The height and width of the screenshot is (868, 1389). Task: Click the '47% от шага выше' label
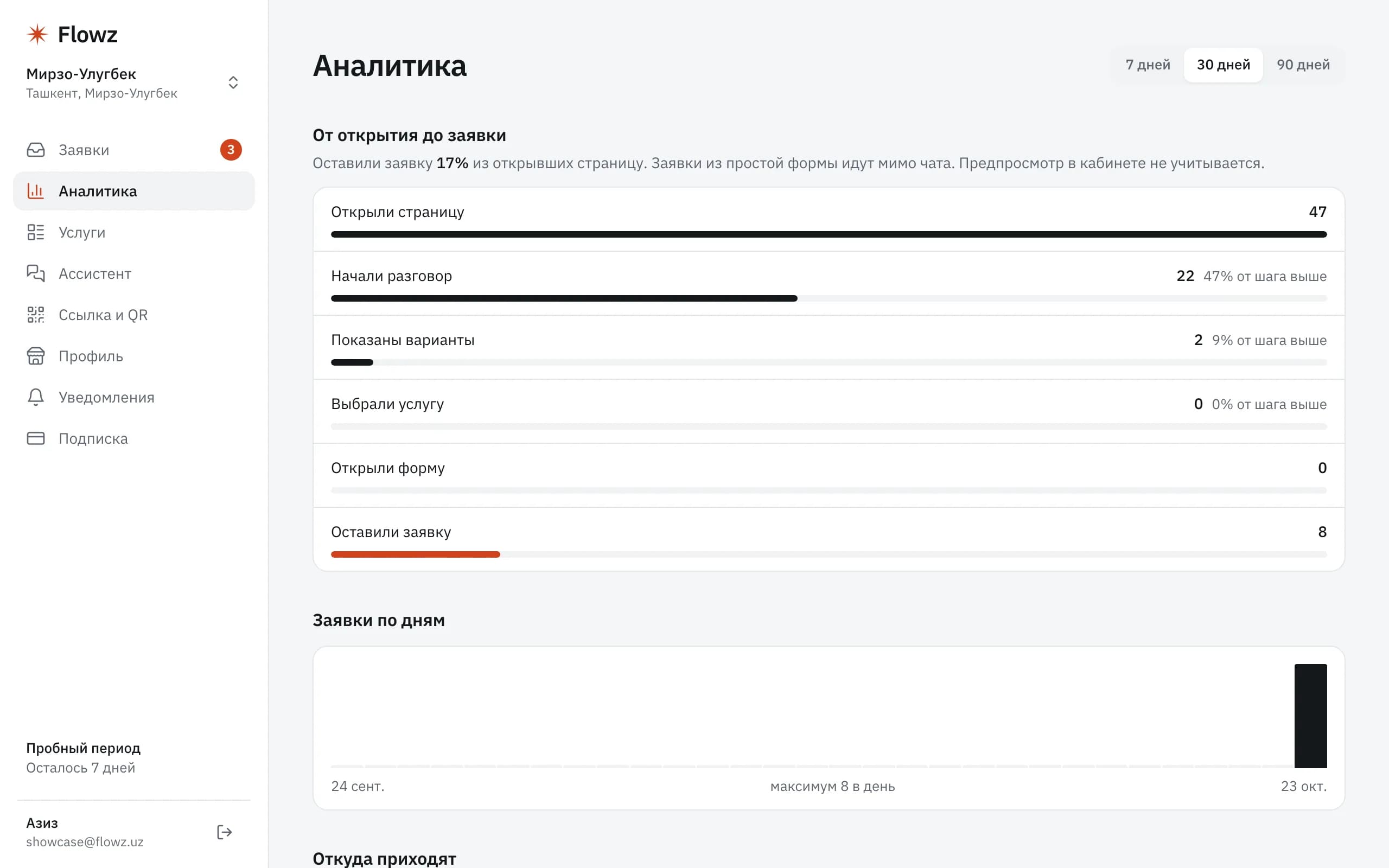click(1265, 276)
